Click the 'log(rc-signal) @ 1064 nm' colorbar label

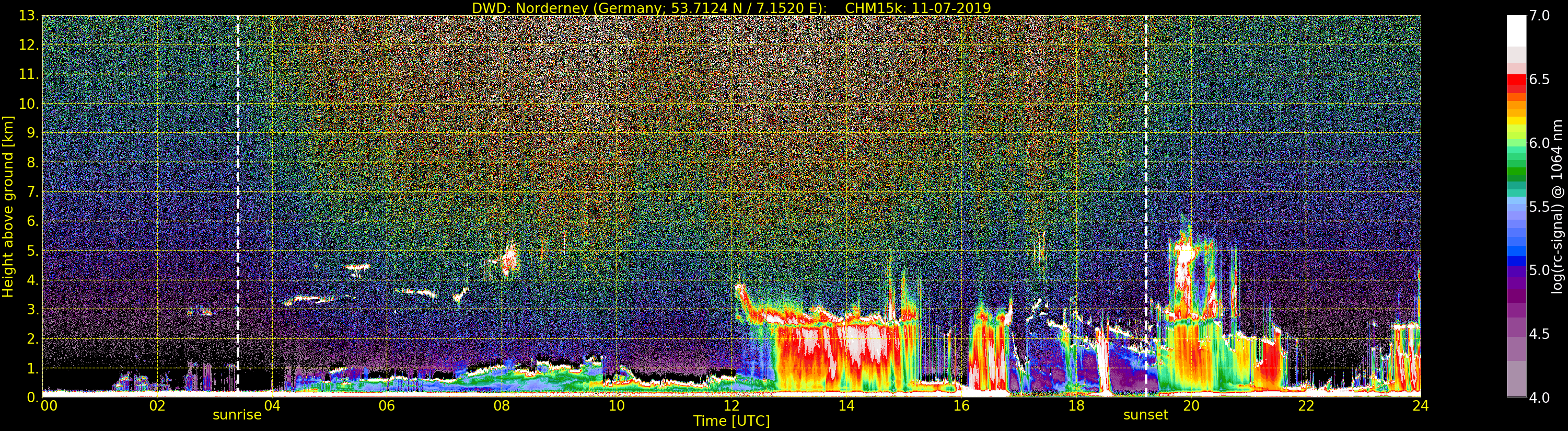tap(1557, 207)
